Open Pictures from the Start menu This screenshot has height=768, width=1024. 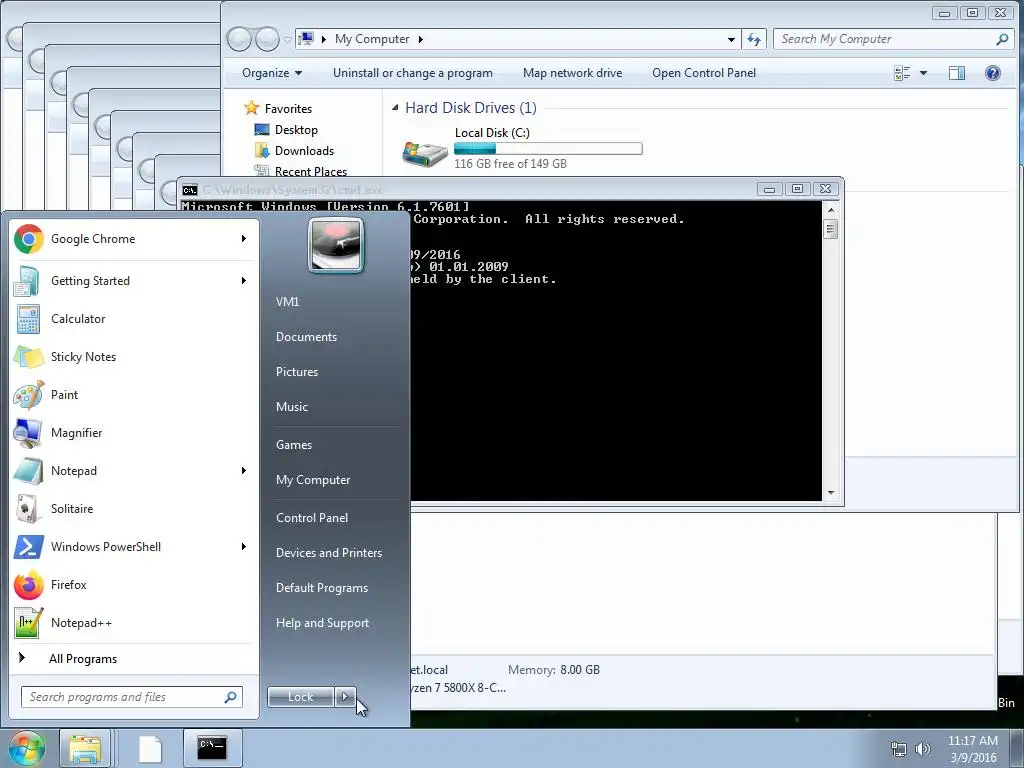pyautogui.click(x=297, y=372)
